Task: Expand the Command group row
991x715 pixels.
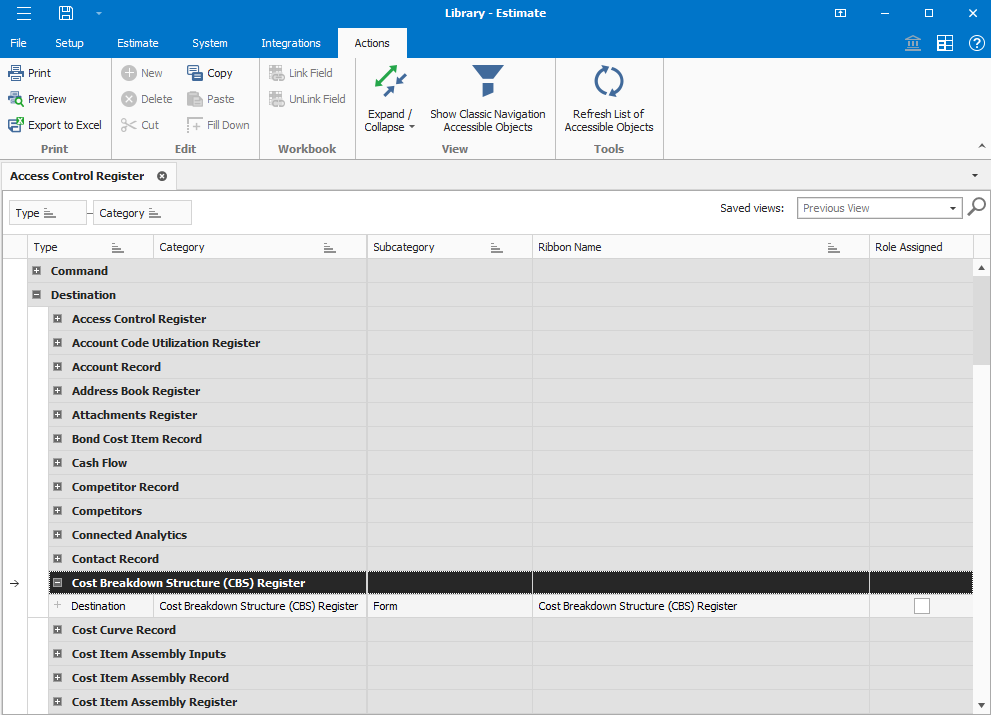Action: 37,271
